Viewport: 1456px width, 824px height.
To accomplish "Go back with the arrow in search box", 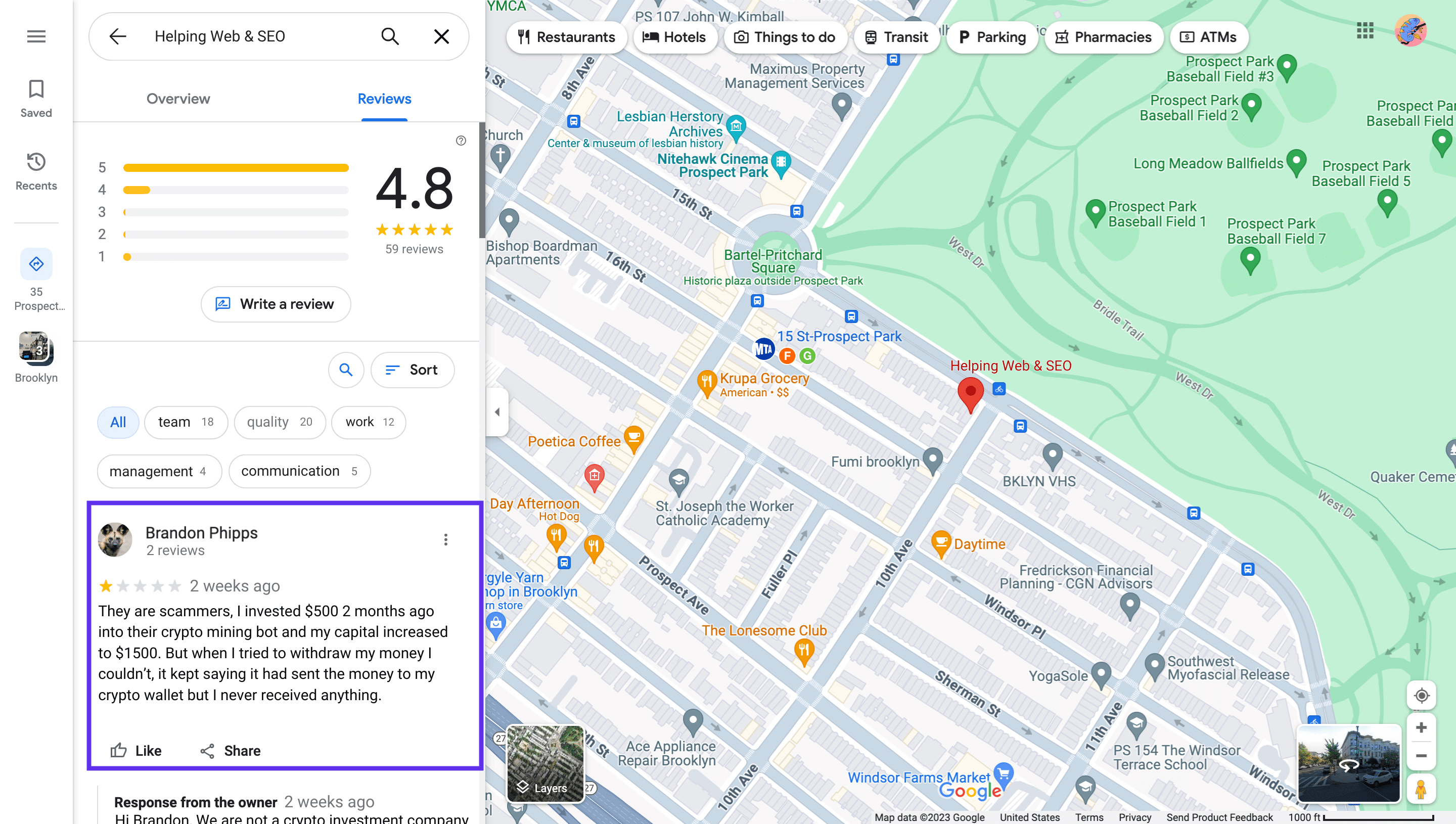I will pos(118,37).
